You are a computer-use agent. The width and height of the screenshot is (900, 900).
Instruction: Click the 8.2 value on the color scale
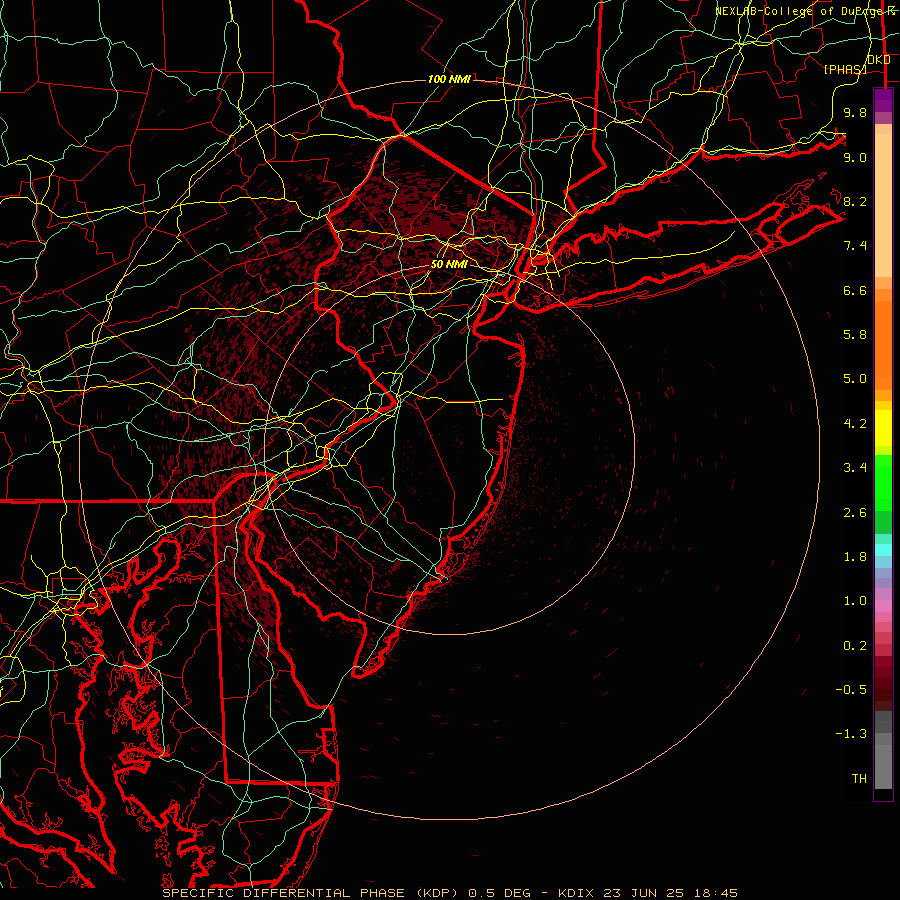pyautogui.click(x=855, y=201)
